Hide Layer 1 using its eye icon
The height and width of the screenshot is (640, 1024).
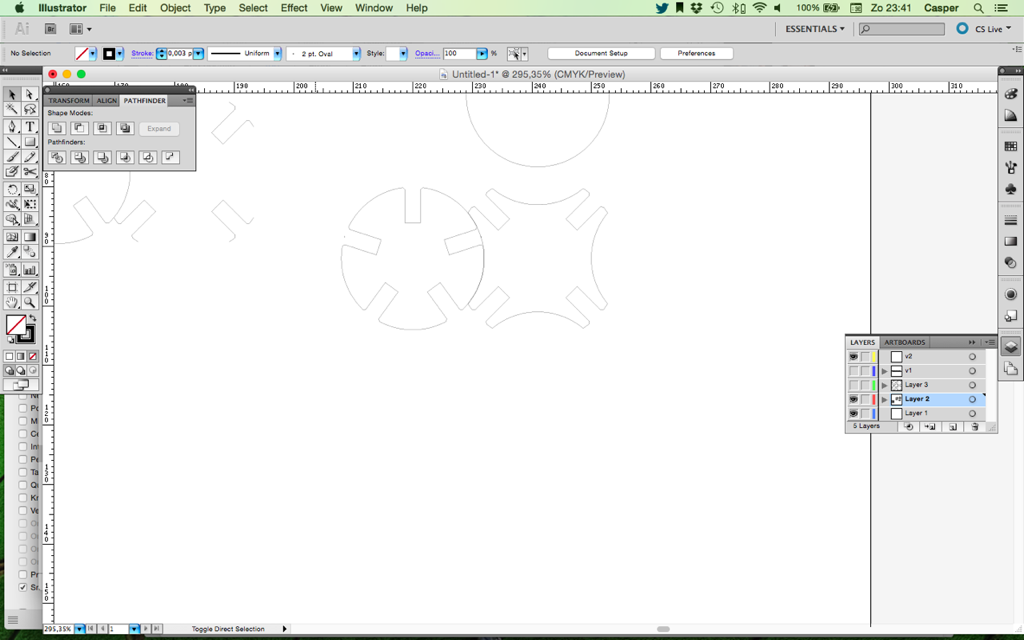pyautogui.click(x=853, y=413)
